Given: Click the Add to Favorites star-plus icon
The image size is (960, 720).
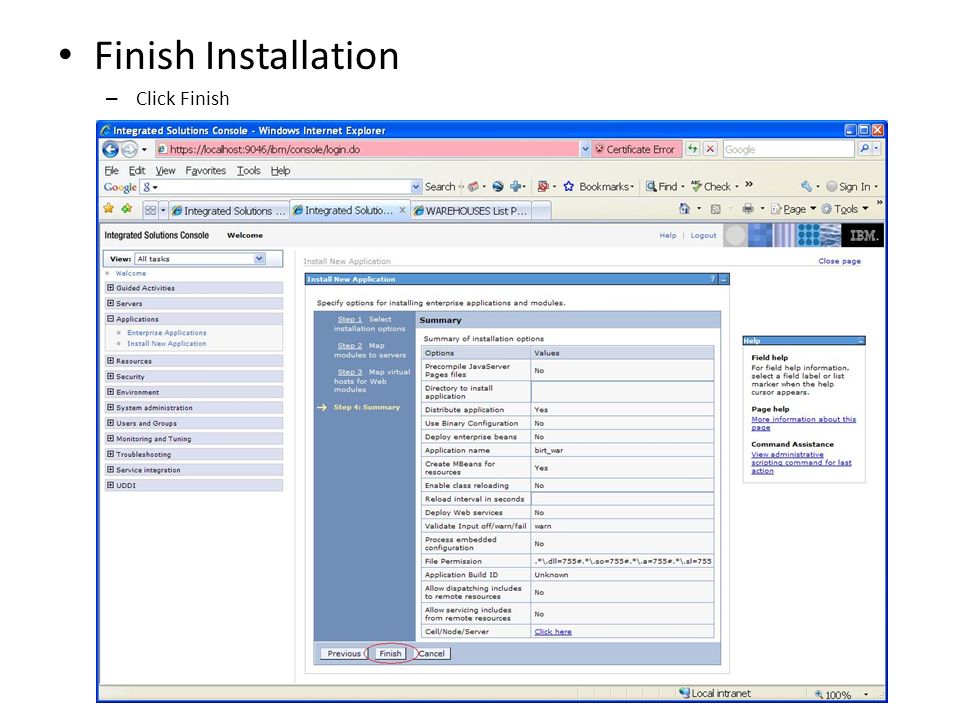Looking at the screenshot, I should 127,209.
